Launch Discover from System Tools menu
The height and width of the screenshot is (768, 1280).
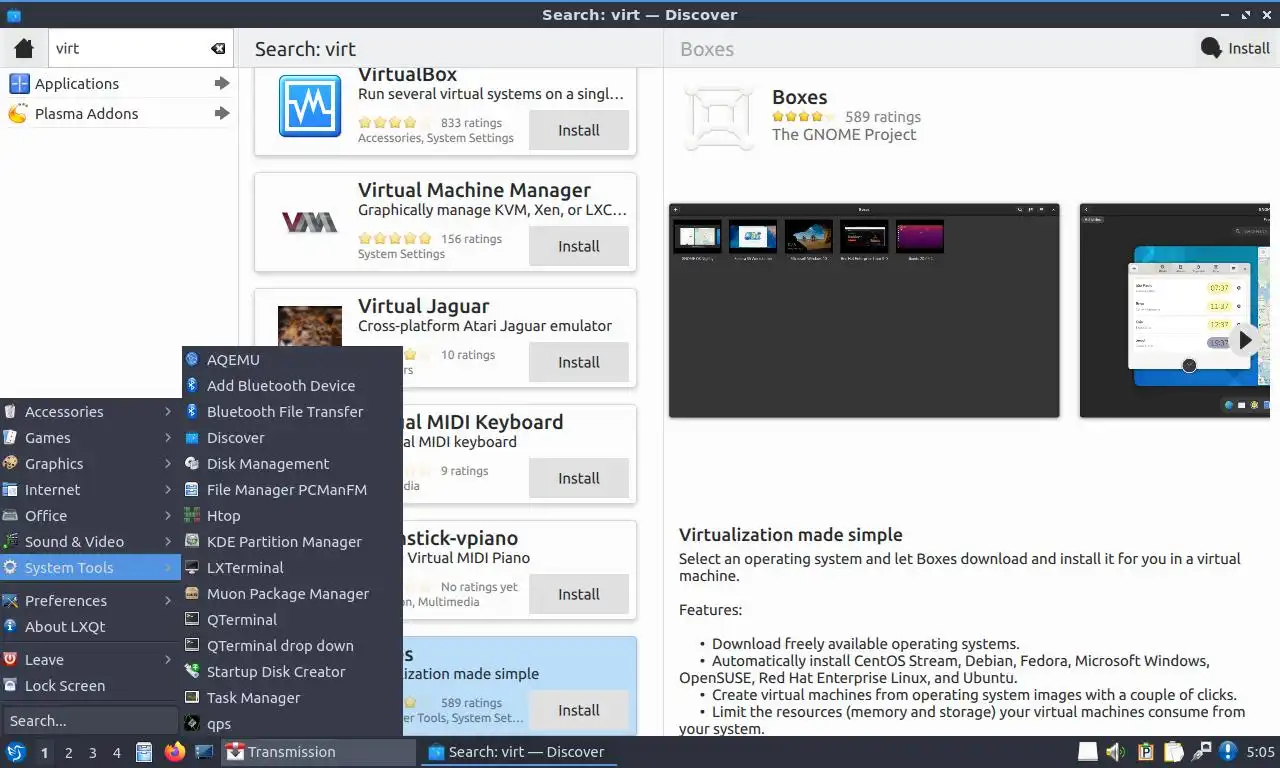point(292,438)
